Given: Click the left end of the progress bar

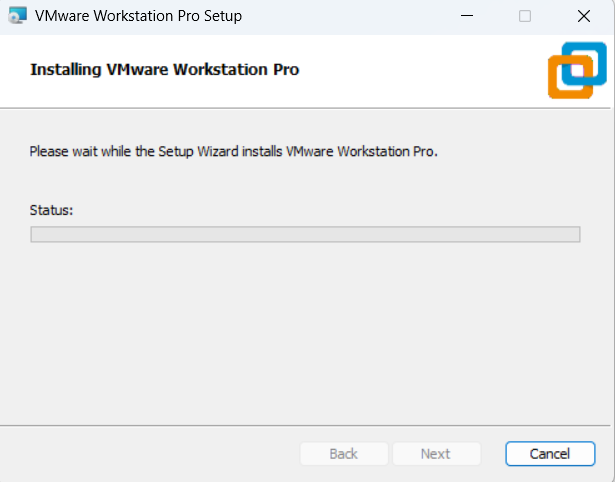Looking at the screenshot, I should click(36, 234).
